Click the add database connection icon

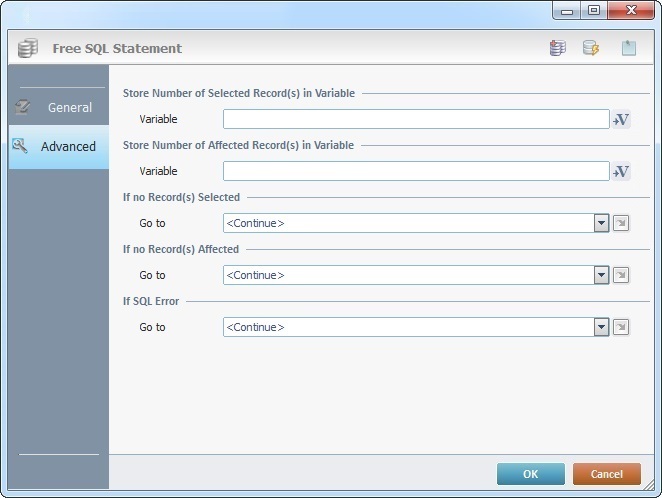[x=557, y=48]
